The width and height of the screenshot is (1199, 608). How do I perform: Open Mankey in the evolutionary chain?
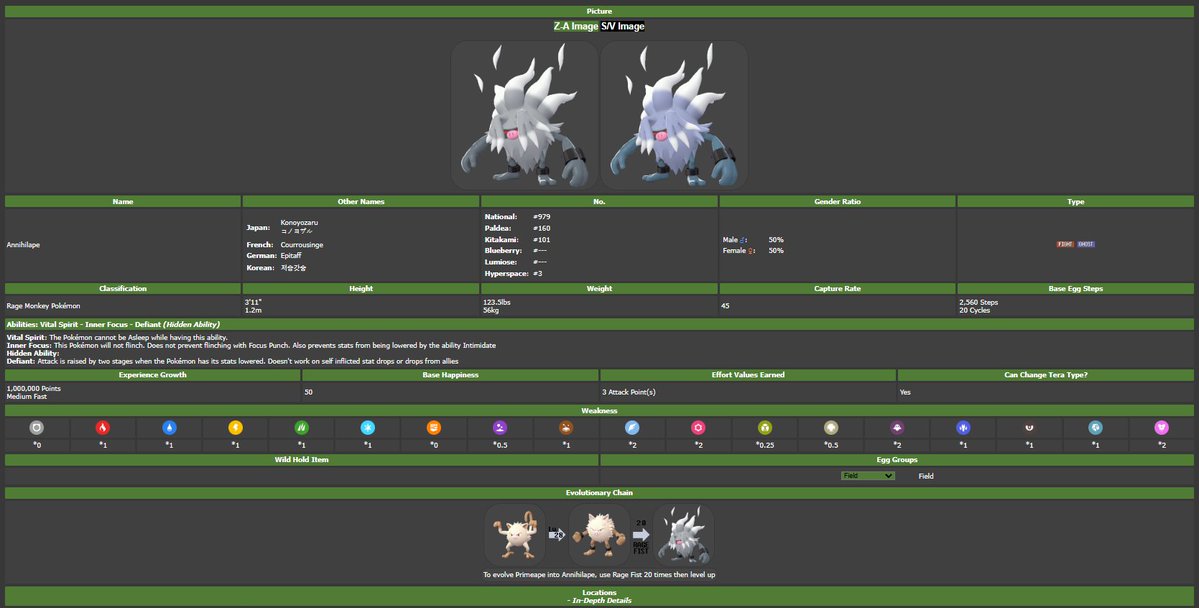point(515,535)
